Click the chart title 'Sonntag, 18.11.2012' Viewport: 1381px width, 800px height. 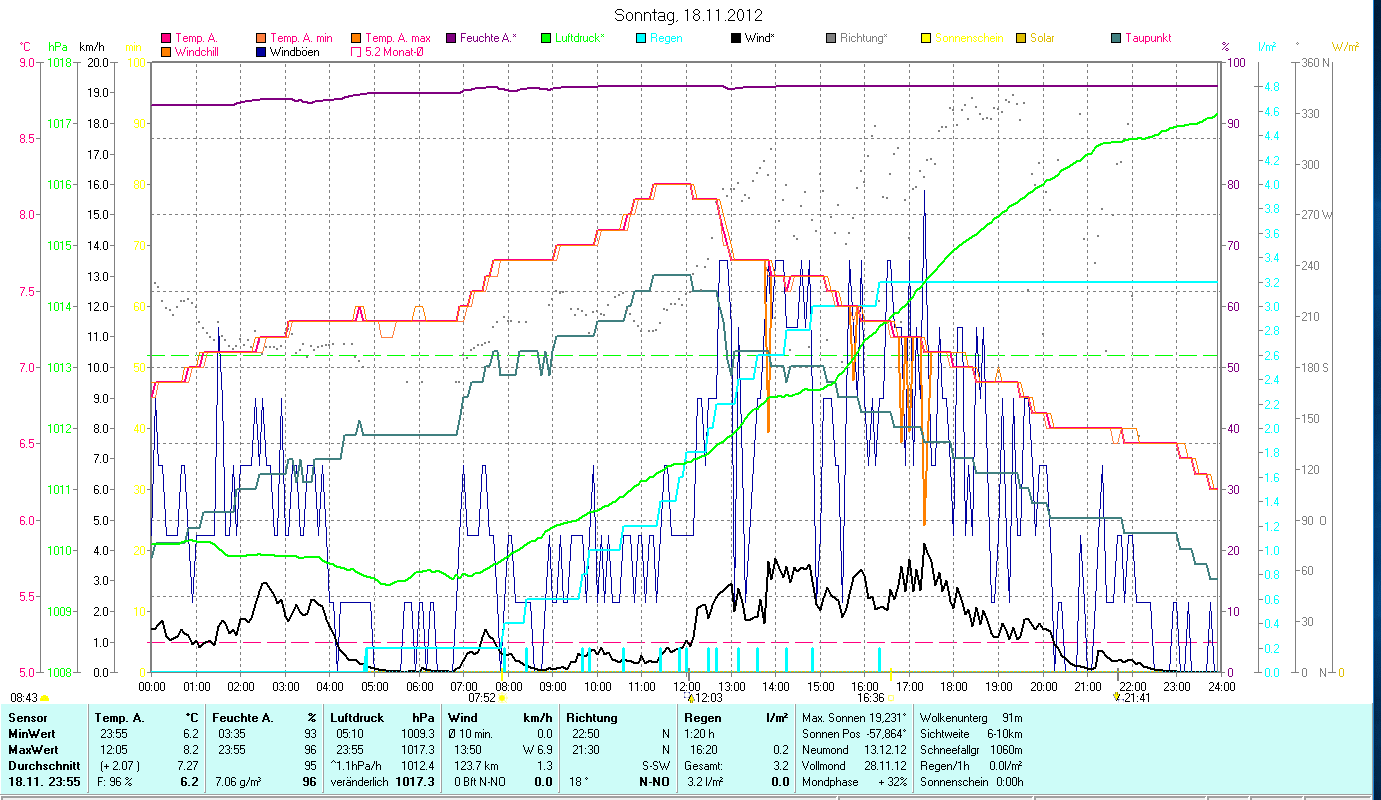pos(690,15)
